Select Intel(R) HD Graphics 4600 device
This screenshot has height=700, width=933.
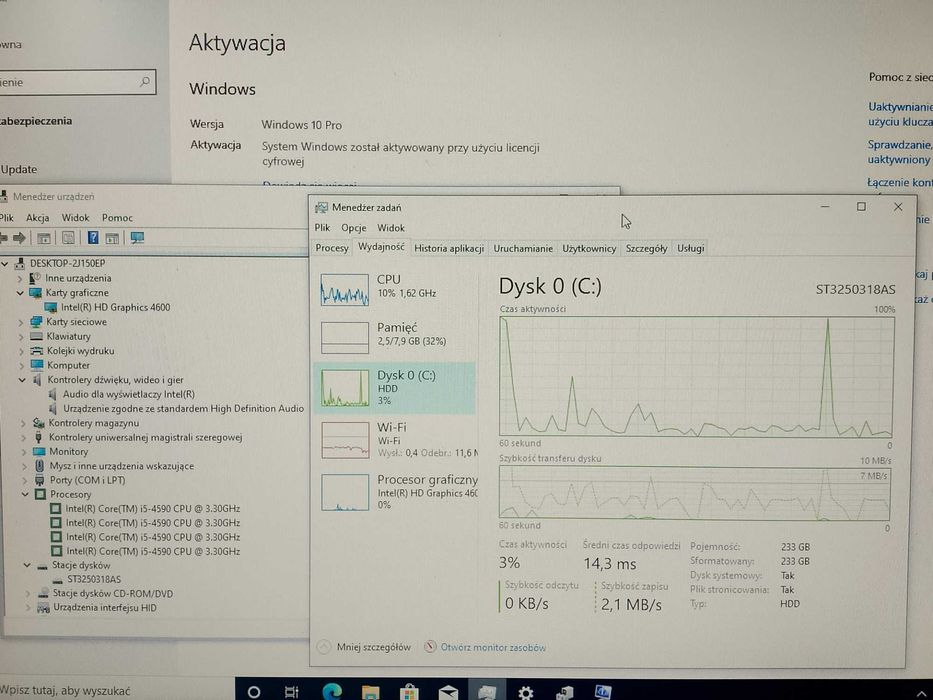point(115,307)
